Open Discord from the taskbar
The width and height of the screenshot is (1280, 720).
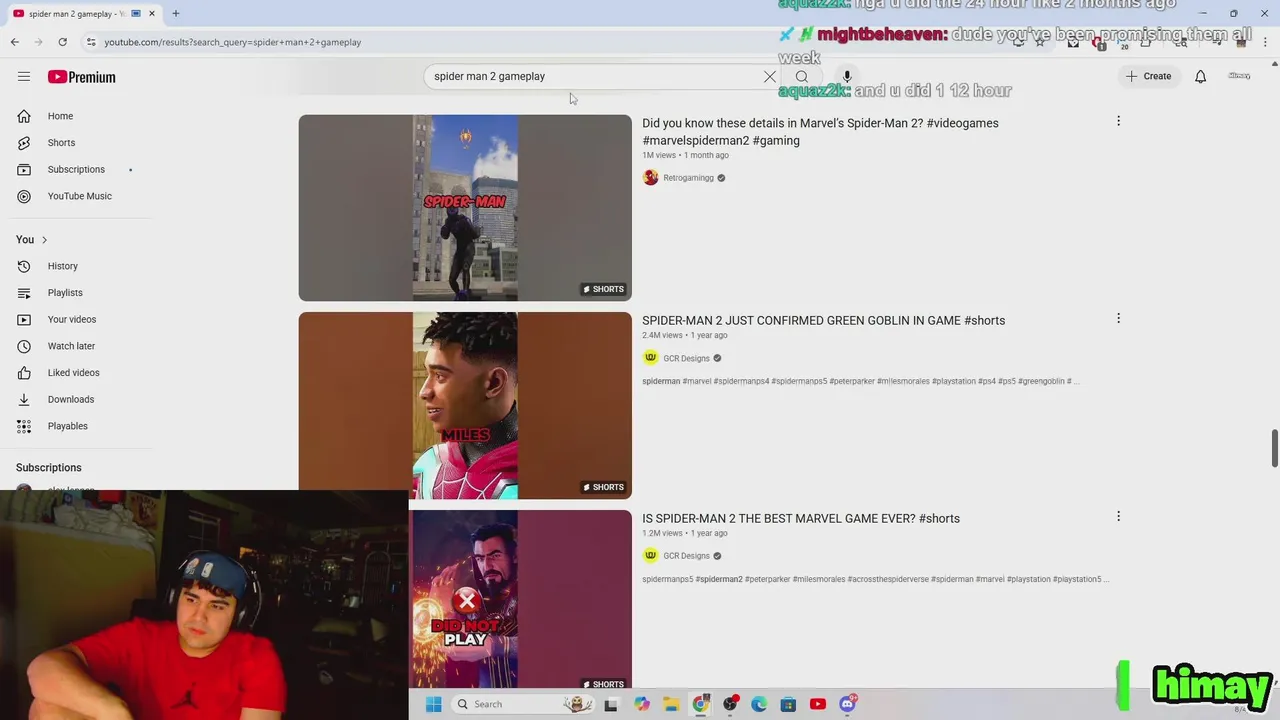848,704
